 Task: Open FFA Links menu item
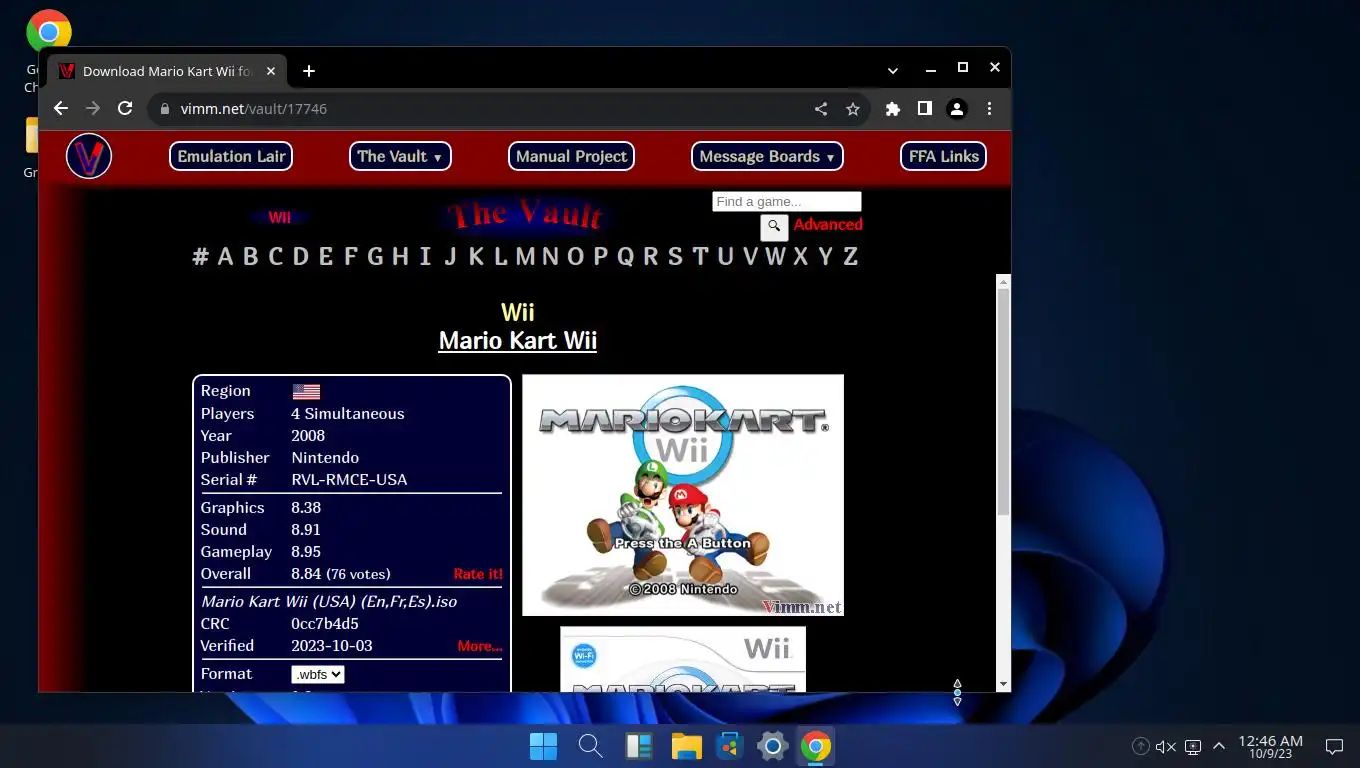click(943, 156)
